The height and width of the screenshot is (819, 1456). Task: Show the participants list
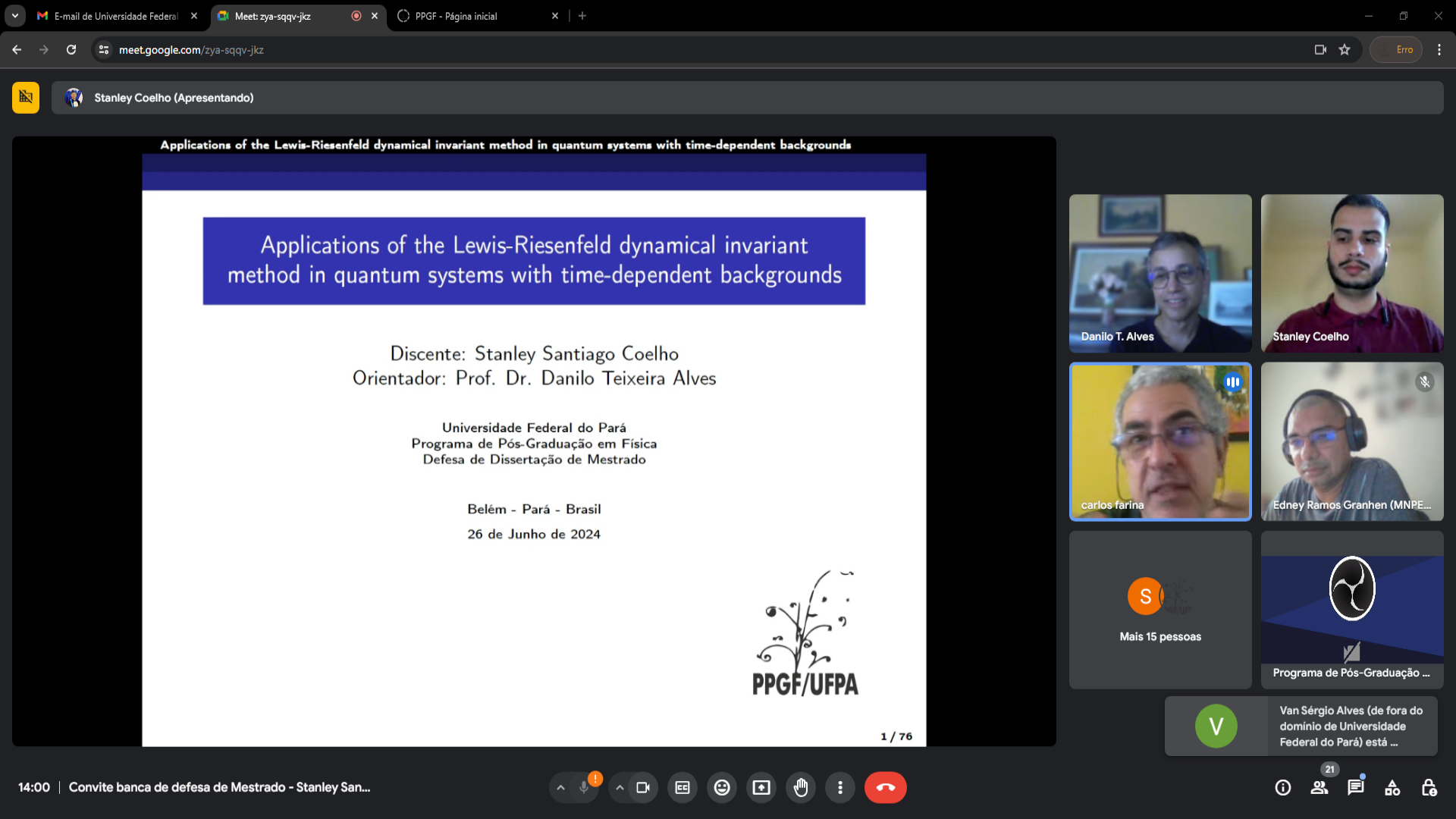tap(1319, 788)
